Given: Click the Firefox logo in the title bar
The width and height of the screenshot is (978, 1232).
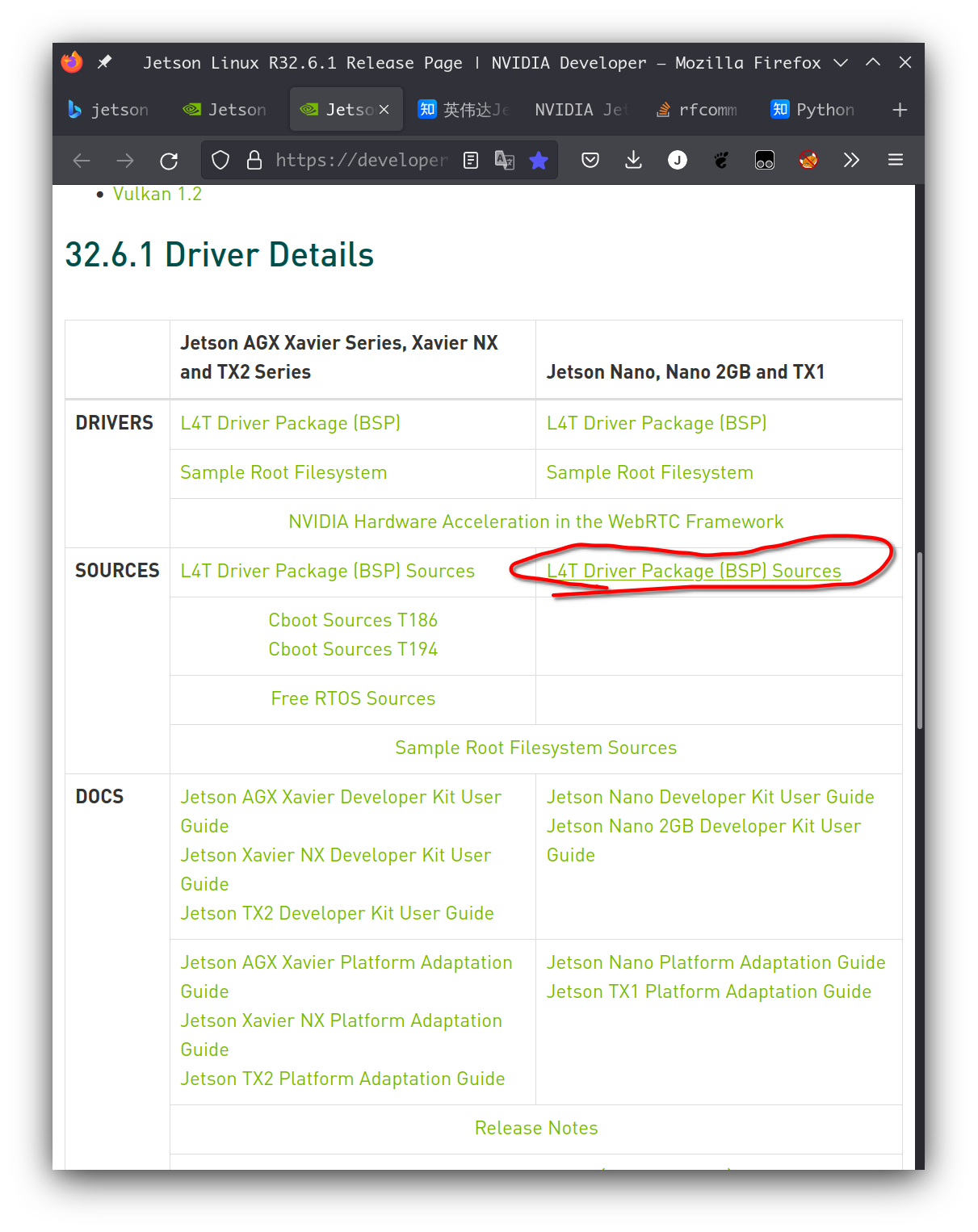Looking at the screenshot, I should 72,62.
